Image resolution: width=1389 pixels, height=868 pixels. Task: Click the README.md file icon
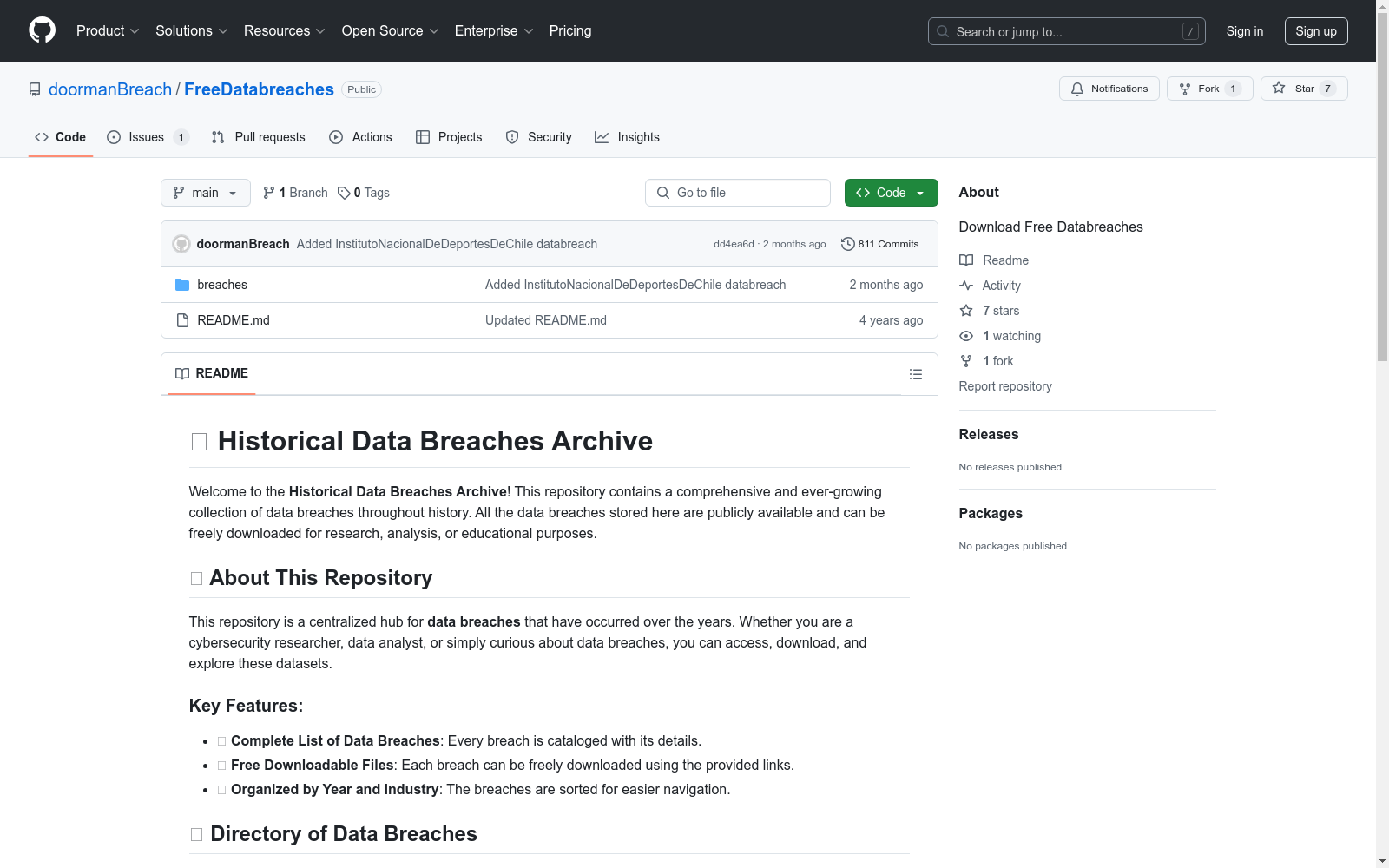(182, 320)
